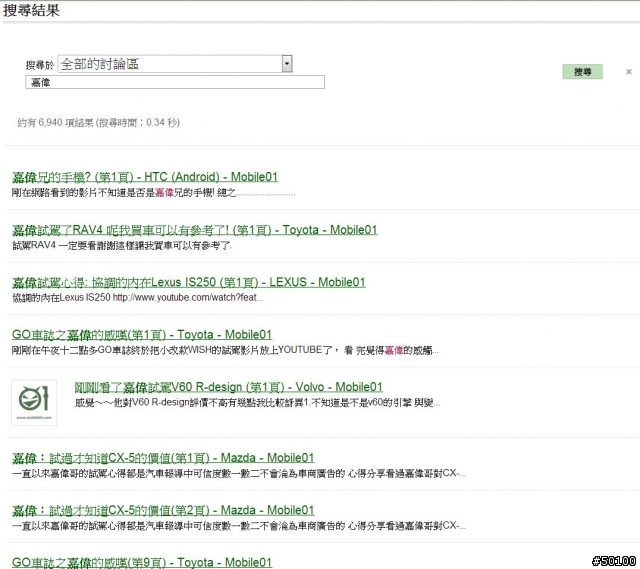Click the snippet under CX-5 第1頁 result

click(x=239, y=473)
